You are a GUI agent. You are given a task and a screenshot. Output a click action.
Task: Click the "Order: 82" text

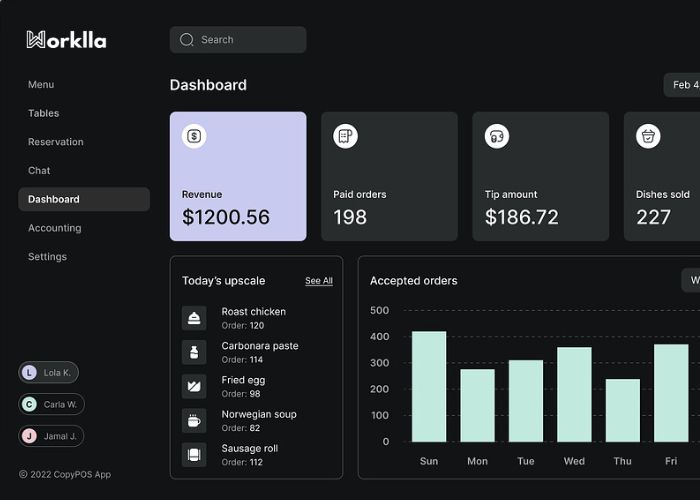pos(241,428)
